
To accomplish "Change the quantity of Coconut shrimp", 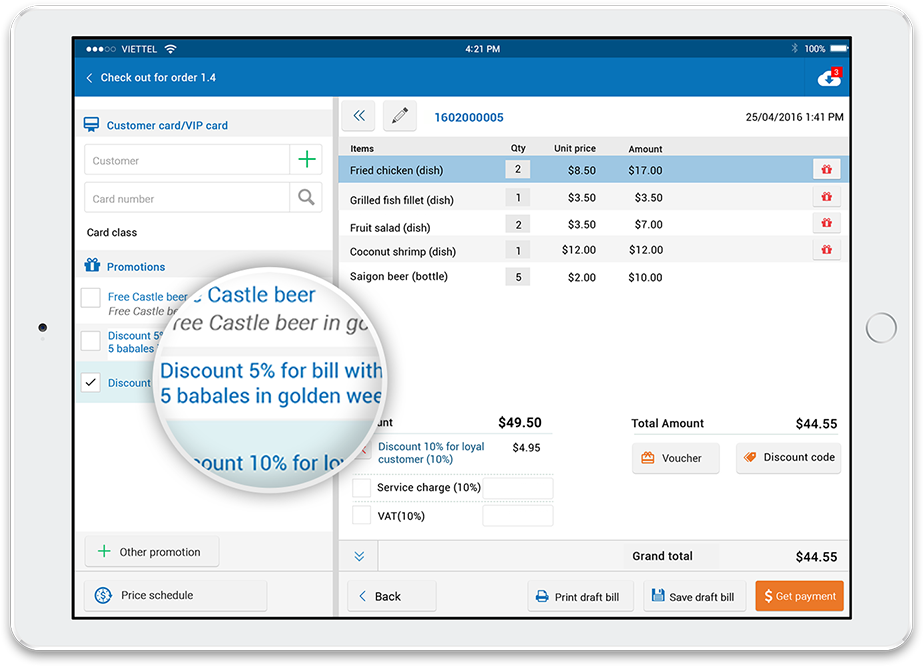I will (x=517, y=250).
